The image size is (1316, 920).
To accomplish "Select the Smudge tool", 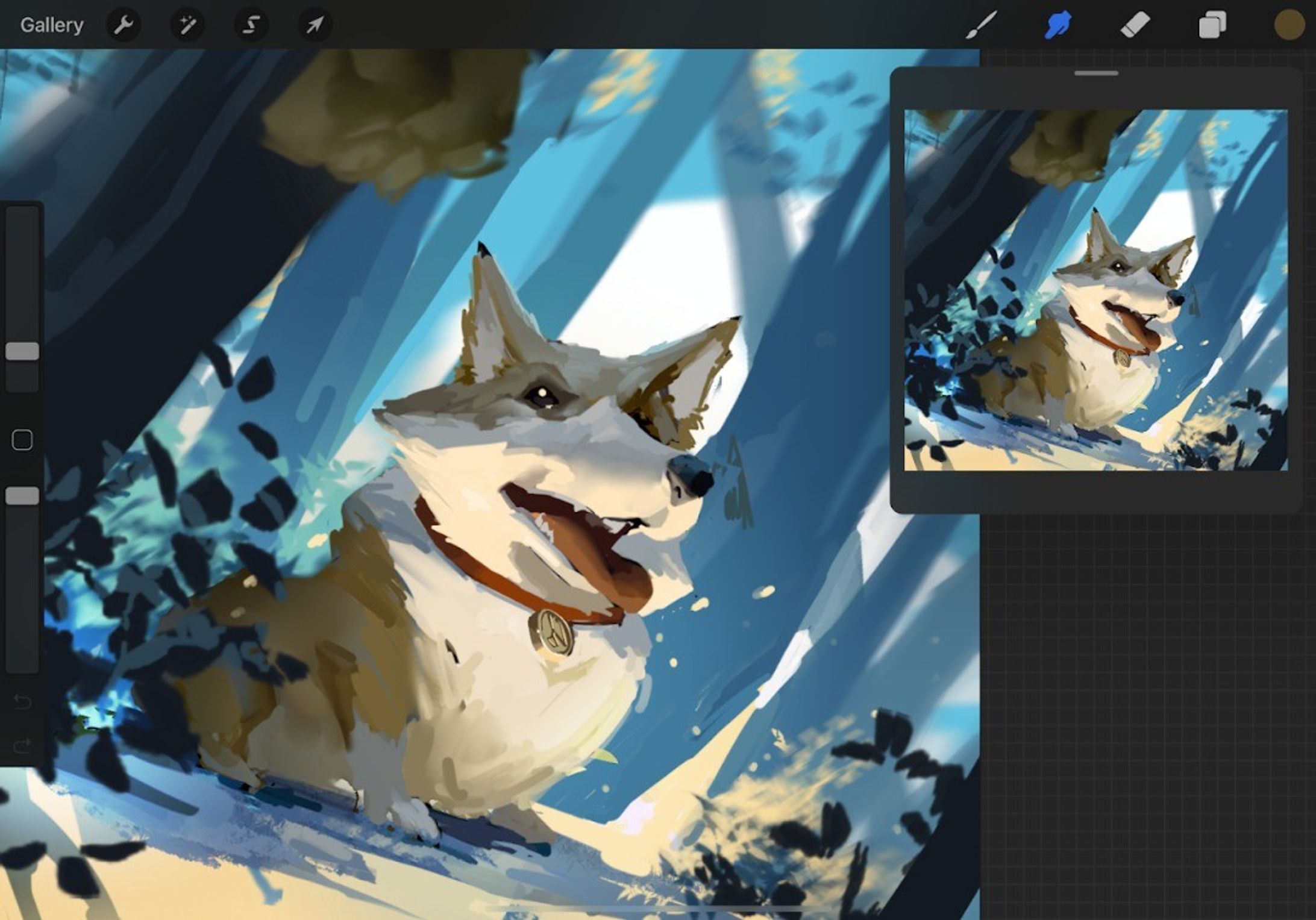I will coord(1058,25).
